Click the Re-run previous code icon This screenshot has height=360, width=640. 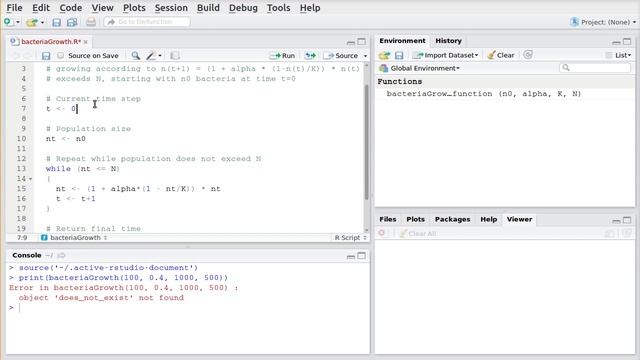pyautogui.click(x=310, y=56)
